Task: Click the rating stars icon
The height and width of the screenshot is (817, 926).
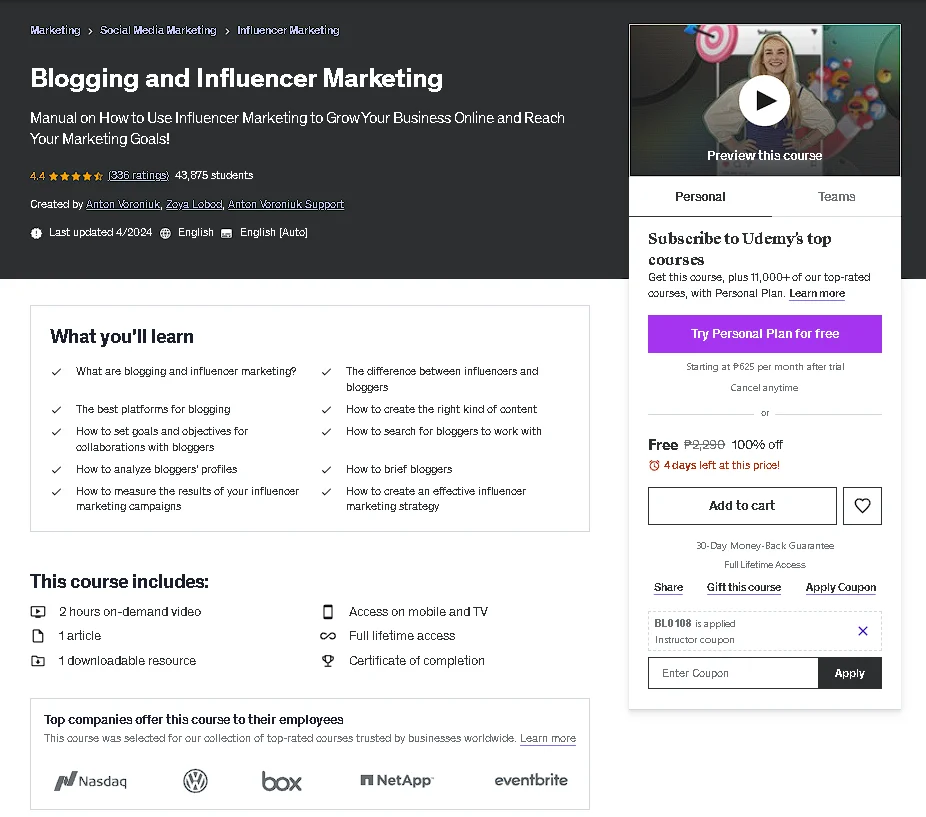Action: tap(76, 176)
